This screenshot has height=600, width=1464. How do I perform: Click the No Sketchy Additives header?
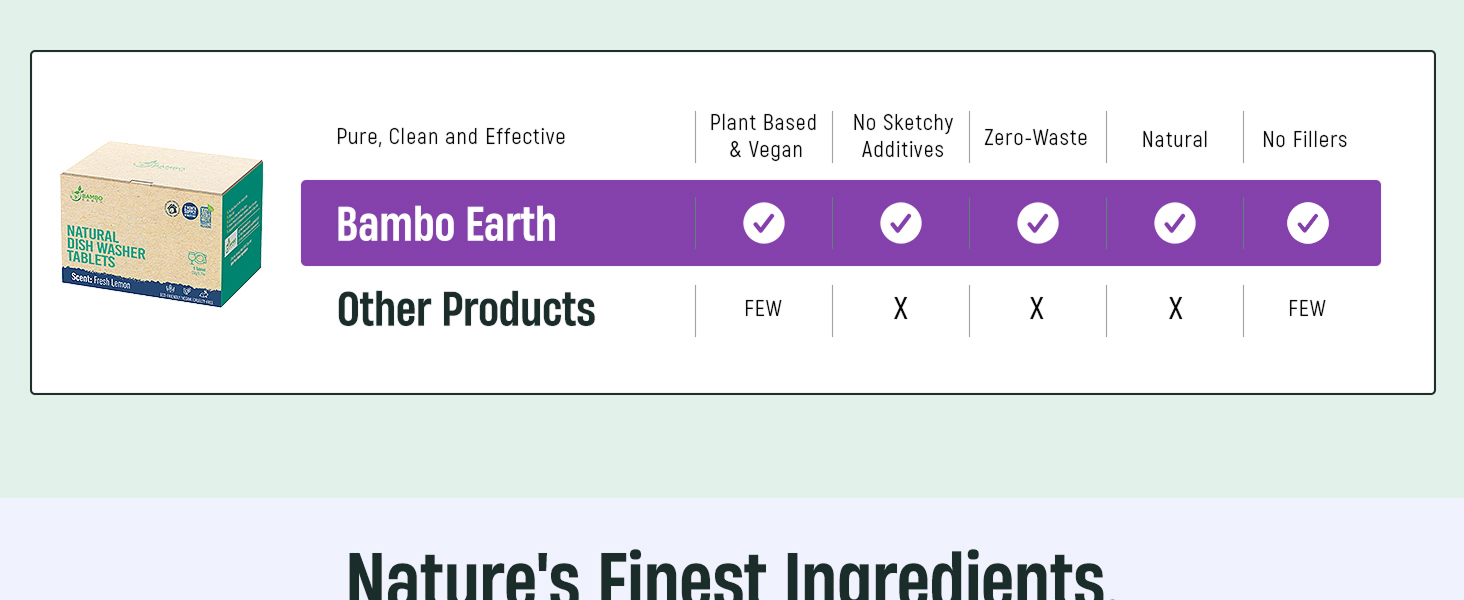902,136
